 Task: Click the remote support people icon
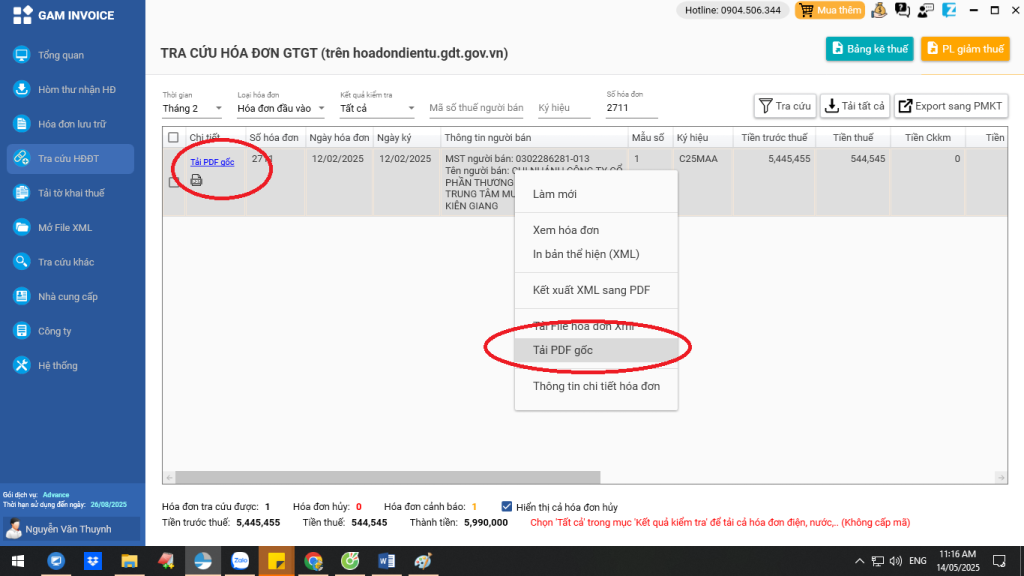(925, 10)
